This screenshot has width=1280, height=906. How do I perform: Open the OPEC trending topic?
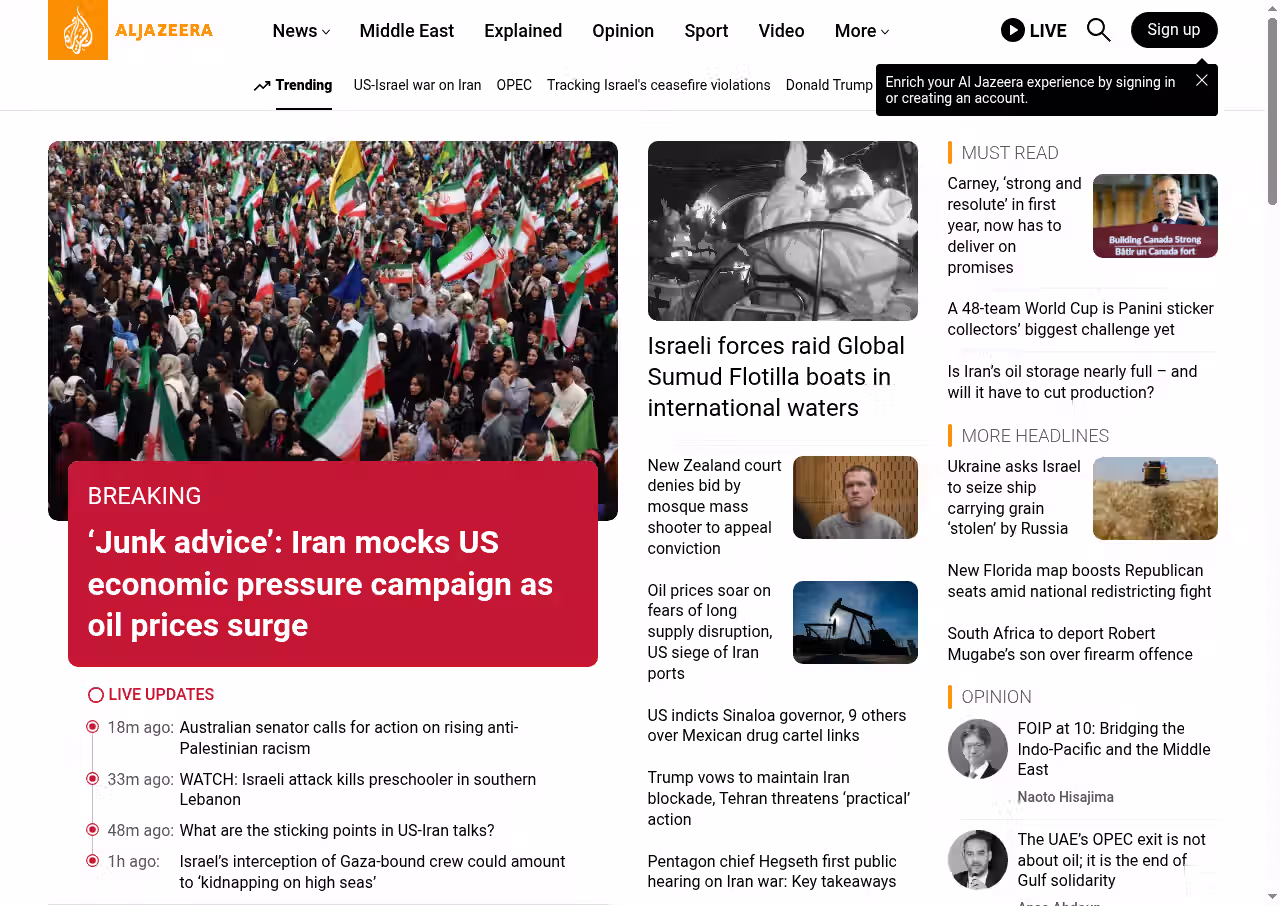514,85
